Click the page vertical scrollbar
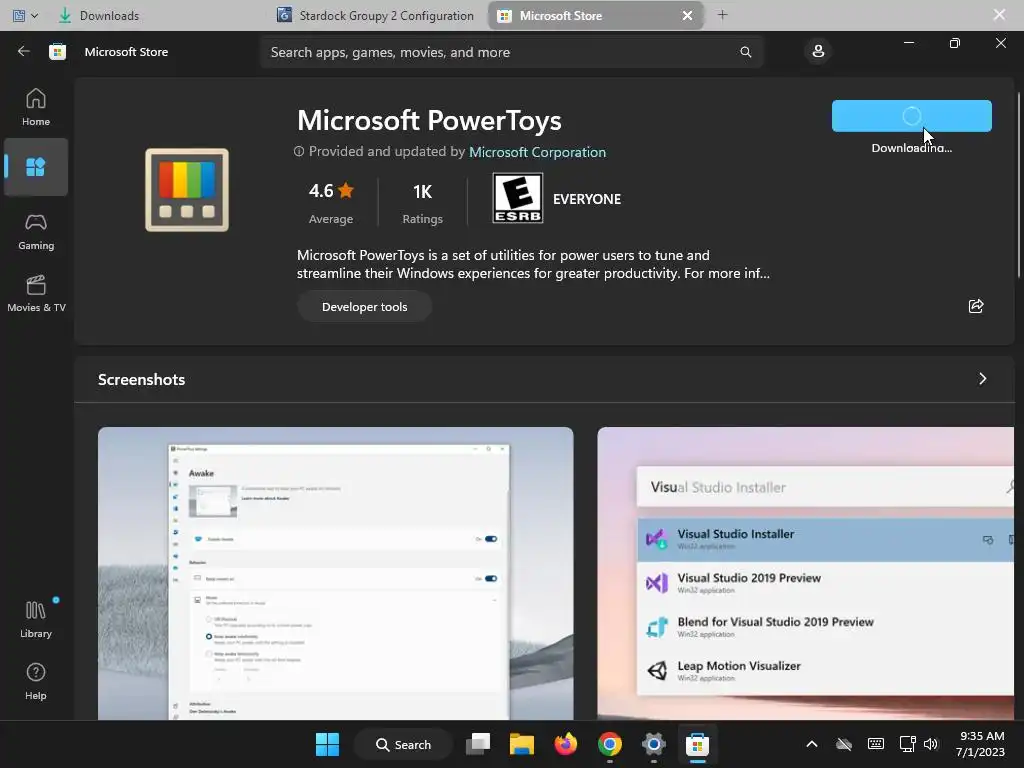 (1018, 185)
